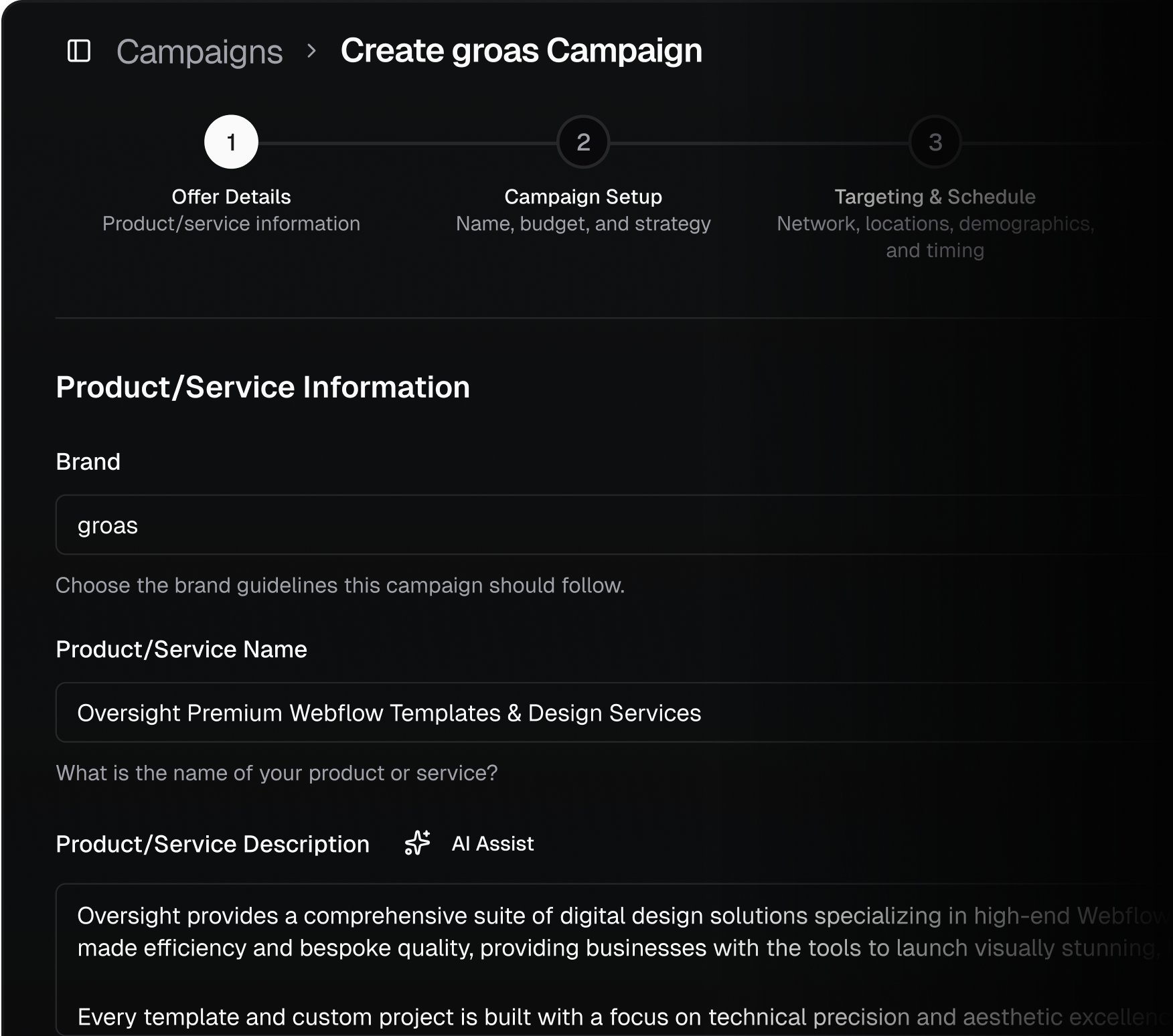Click the Campaign Setup step label

point(583,197)
